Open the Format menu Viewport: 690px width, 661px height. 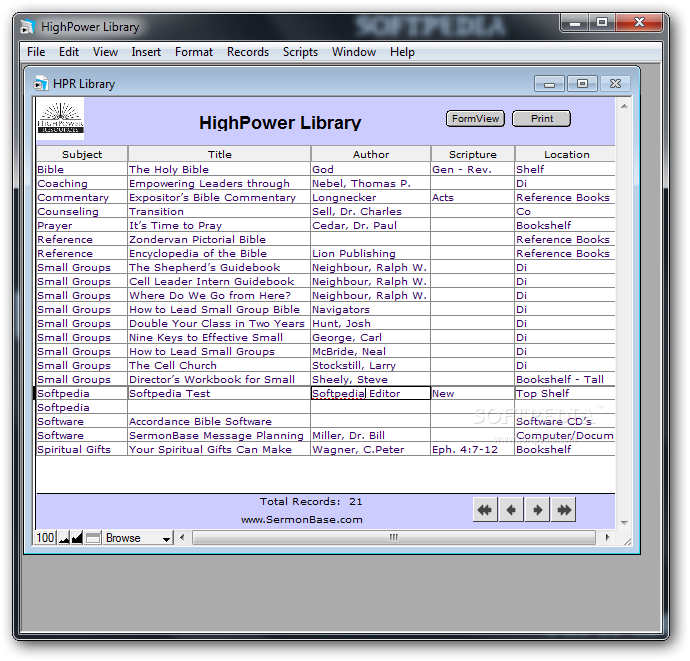(x=194, y=52)
